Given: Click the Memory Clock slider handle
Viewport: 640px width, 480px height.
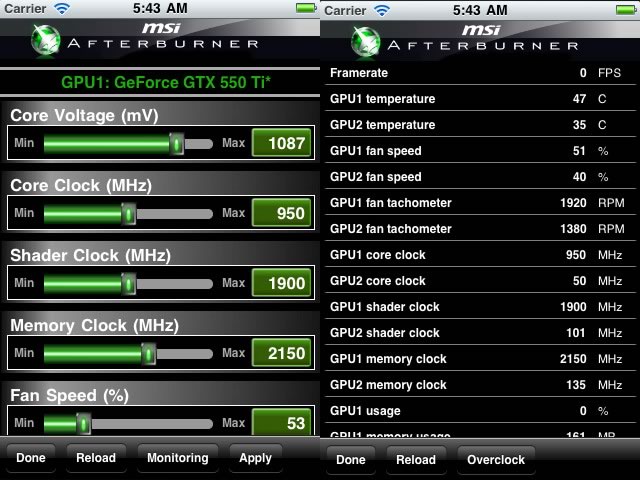Looking at the screenshot, I should click(148, 353).
